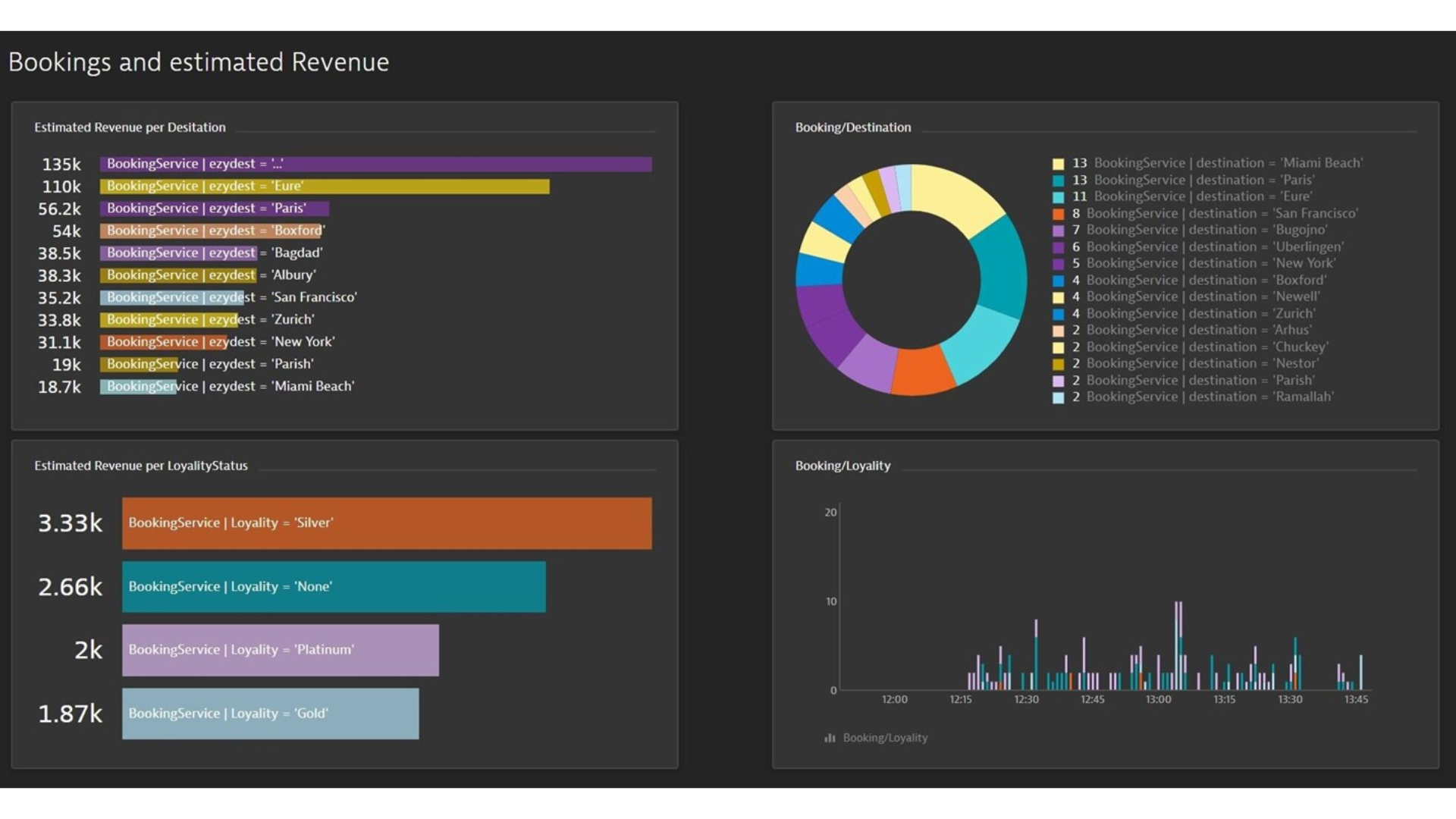Screen dimensions: 1456x819
Task: Click the Silver loyalty revenue bar
Action: 387,523
